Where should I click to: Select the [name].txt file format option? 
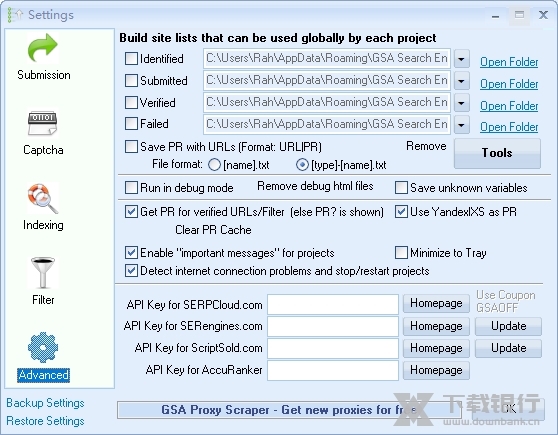coord(214,165)
